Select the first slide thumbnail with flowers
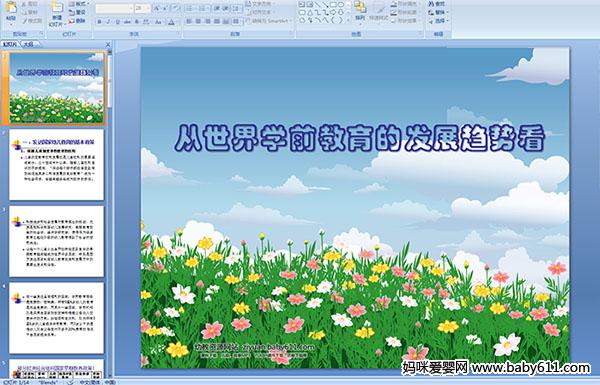The image size is (600, 385). (56, 88)
